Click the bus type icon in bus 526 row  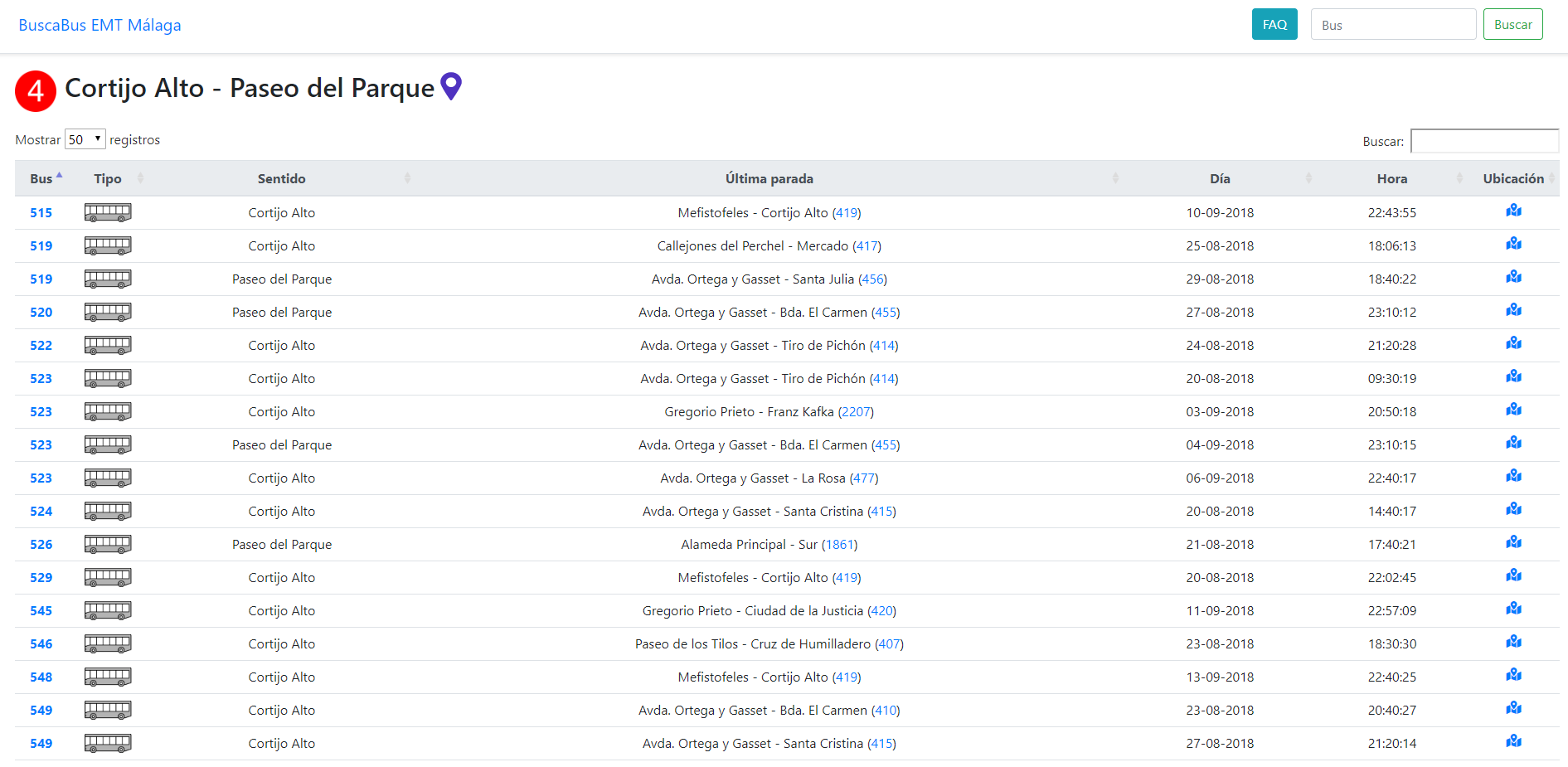tap(108, 545)
